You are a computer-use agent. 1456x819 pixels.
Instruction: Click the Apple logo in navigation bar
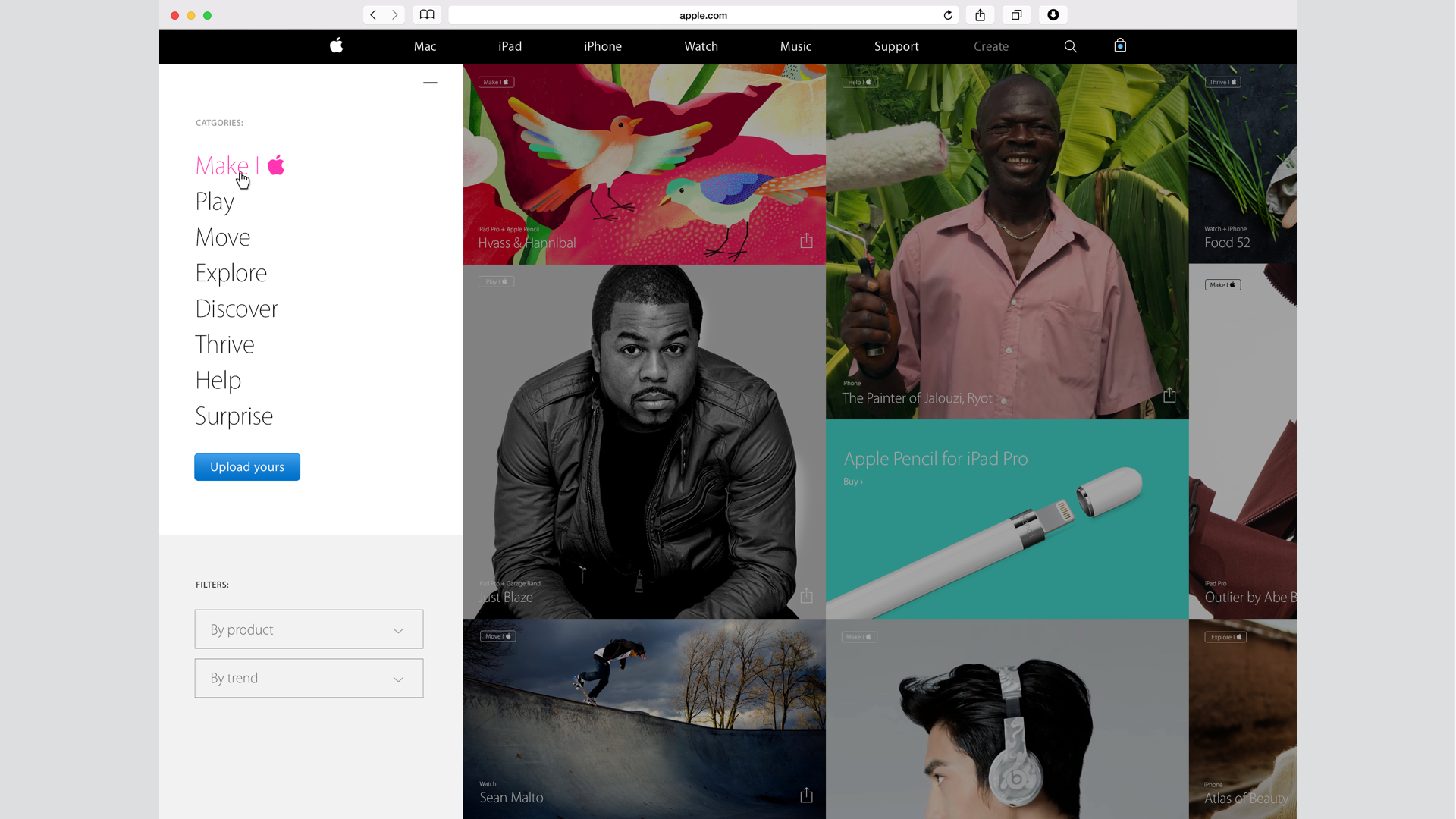pyautogui.click(x=337, y=45)
